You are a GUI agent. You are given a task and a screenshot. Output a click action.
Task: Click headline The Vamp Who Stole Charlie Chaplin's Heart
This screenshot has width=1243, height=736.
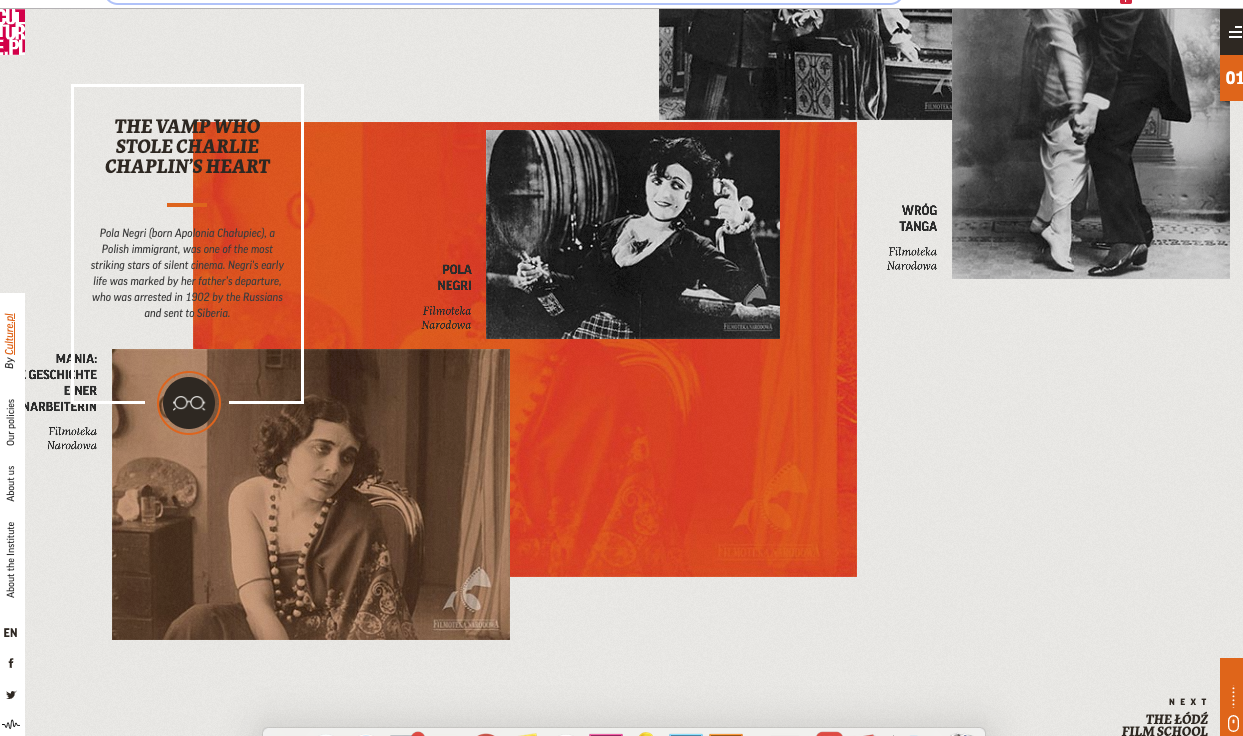(x=188, y=146)
